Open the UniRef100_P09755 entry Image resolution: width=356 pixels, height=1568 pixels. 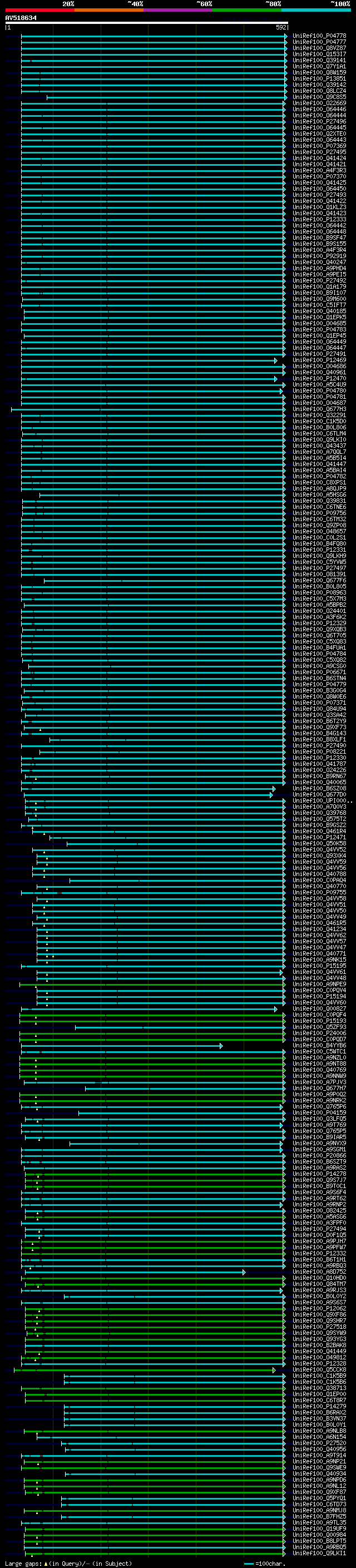click(319, 893)
